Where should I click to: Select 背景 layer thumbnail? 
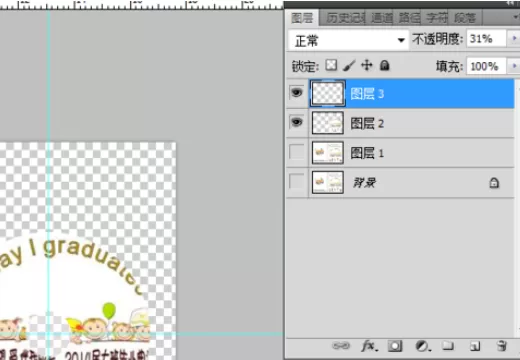(x=328, y=182)
